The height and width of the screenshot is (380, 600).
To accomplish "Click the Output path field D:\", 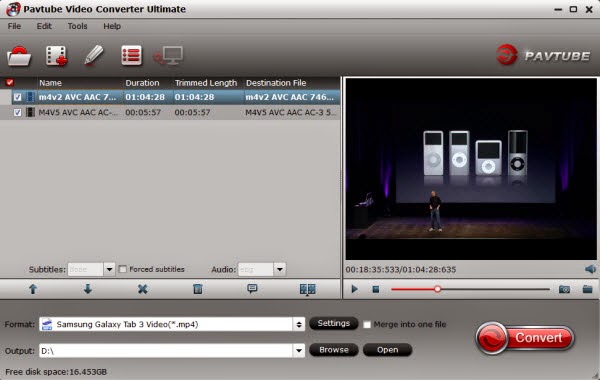I will [166, 351].
